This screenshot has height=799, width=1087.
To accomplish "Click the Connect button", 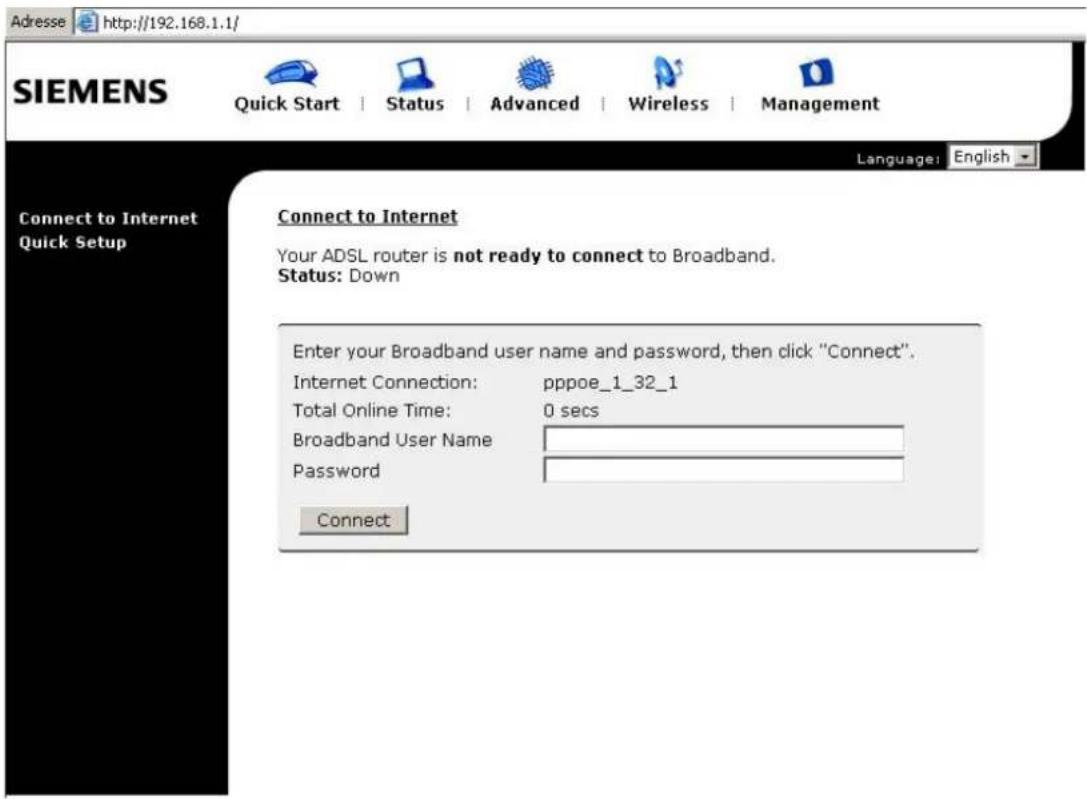I will pos(354,520).
